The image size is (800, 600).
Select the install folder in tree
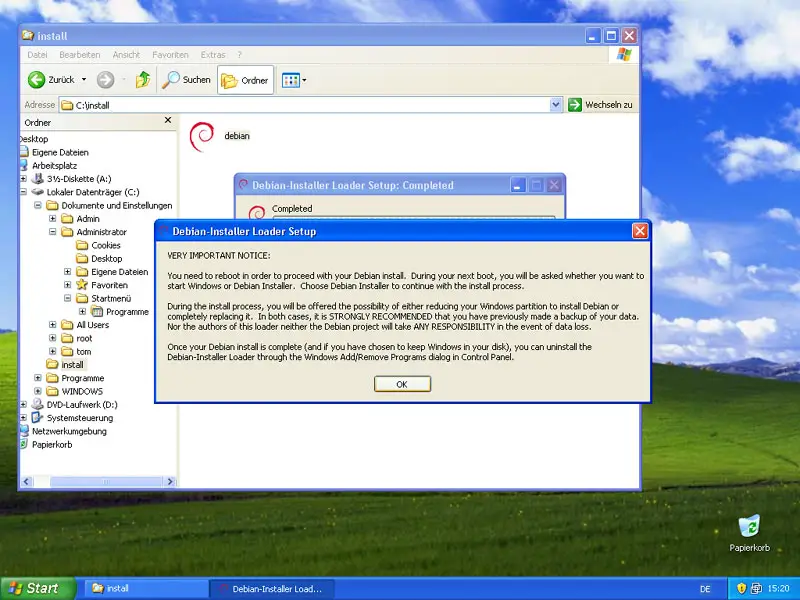click(65, 364)
